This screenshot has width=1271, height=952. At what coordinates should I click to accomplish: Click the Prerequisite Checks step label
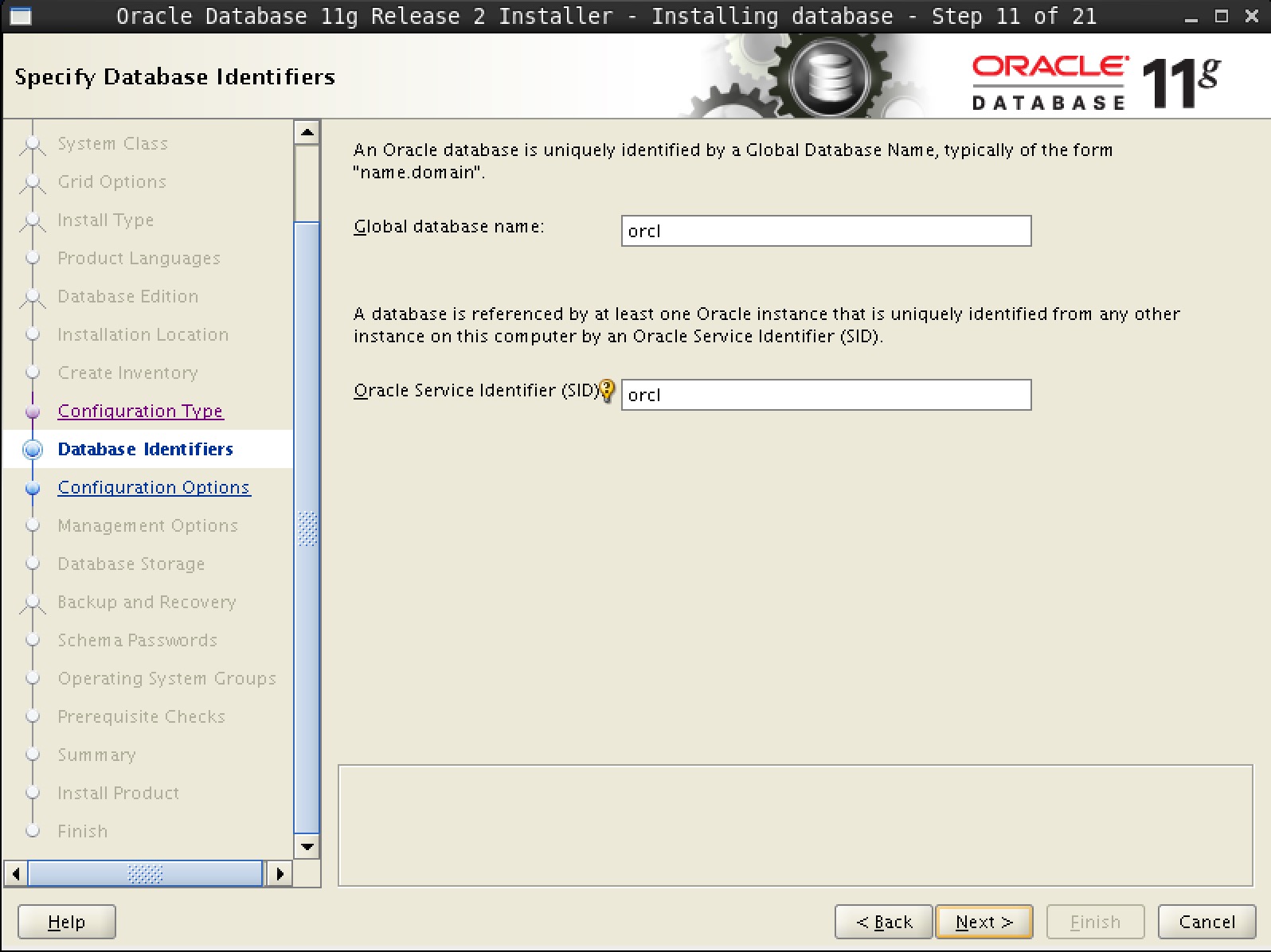pos(142,716)
